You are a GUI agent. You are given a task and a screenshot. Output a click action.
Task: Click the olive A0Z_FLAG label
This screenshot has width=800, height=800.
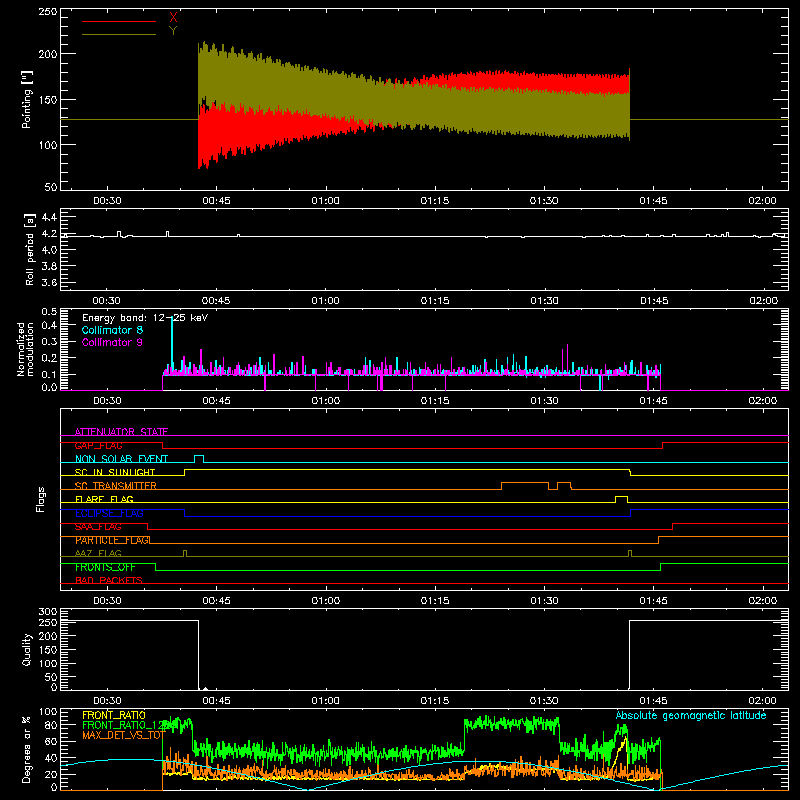pyautogui.click(x=98, y=554)
